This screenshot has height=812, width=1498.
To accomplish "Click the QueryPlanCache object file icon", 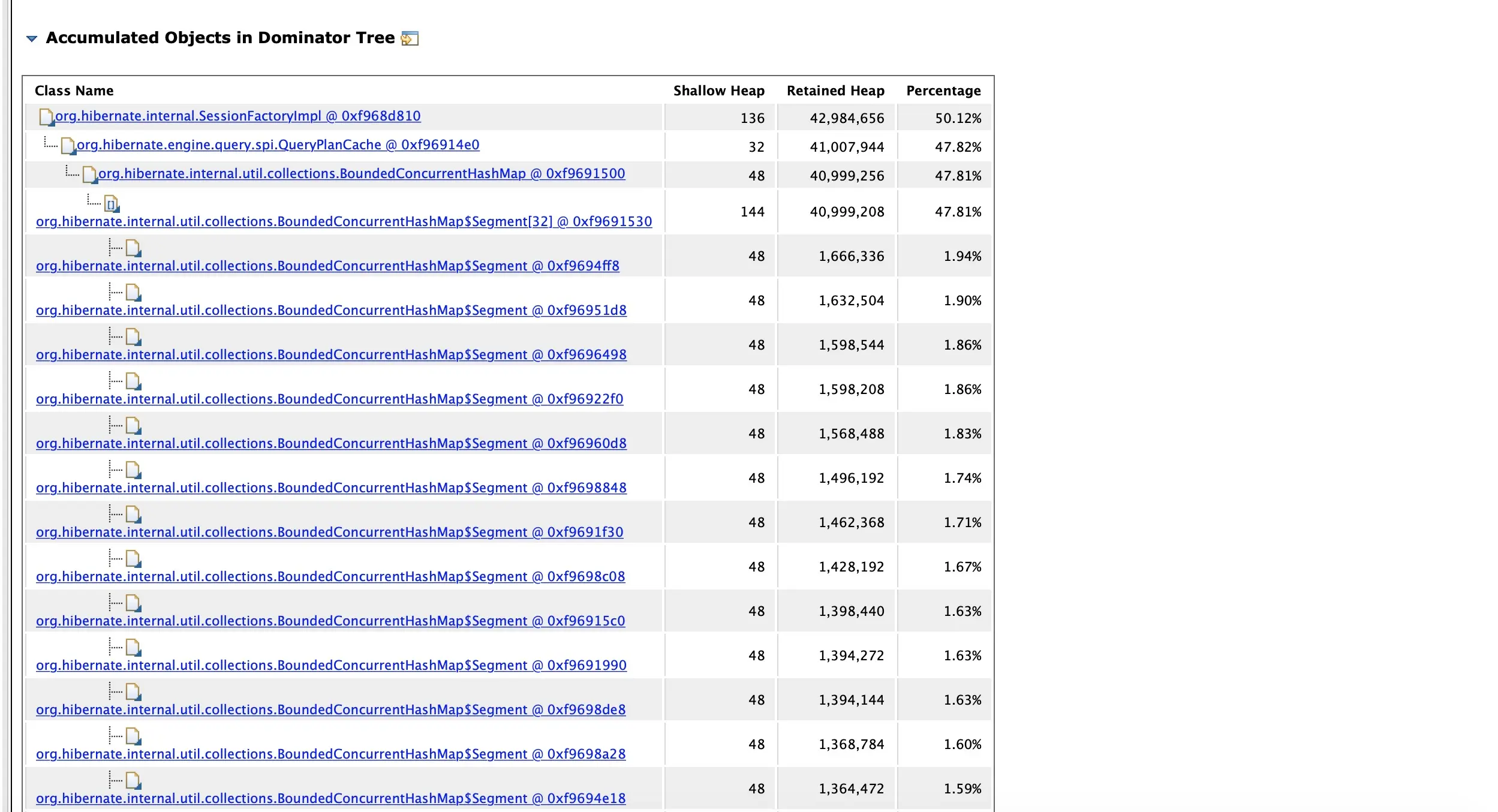I will click(x=68, y=146).
